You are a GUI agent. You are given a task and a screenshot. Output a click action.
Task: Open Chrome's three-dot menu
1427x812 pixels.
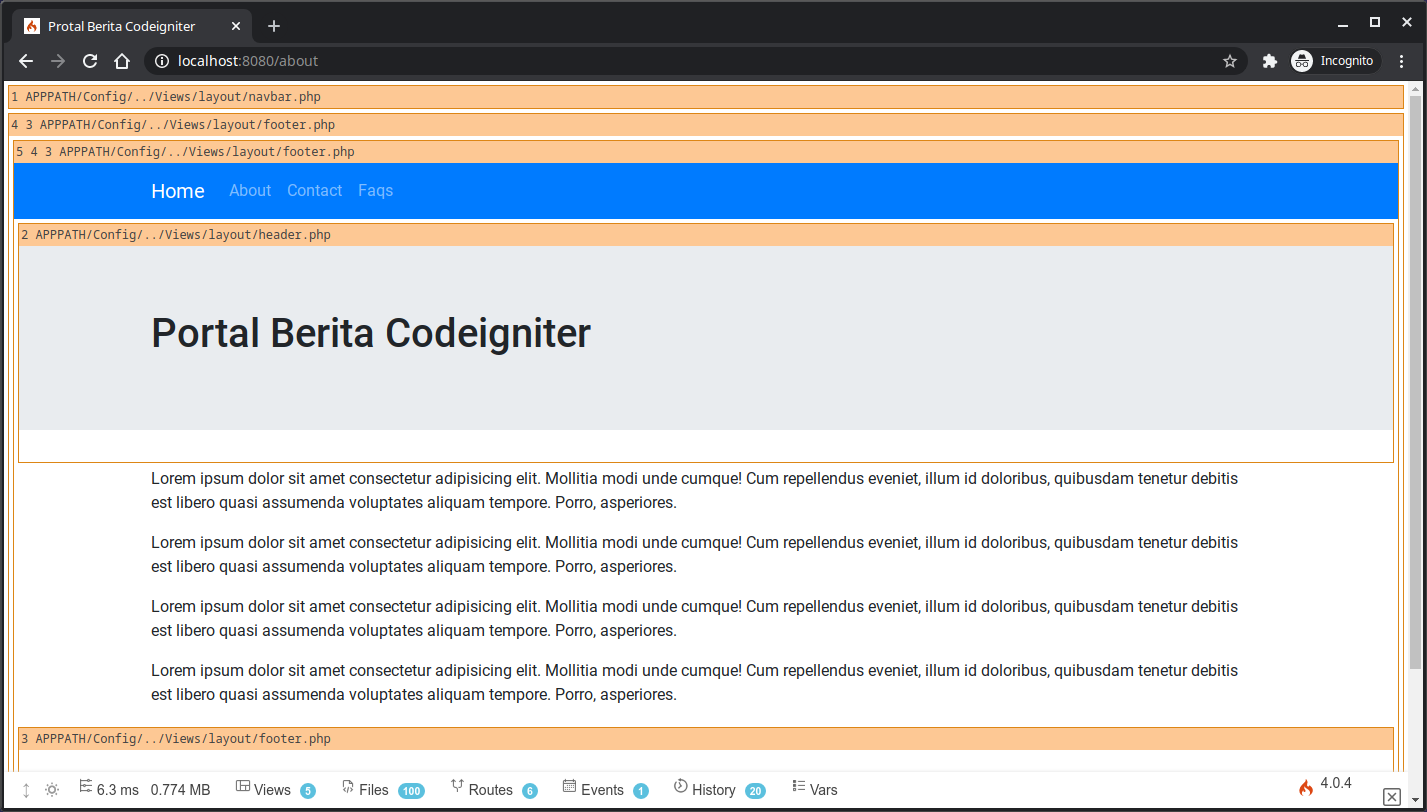[x=1403, y=60]
